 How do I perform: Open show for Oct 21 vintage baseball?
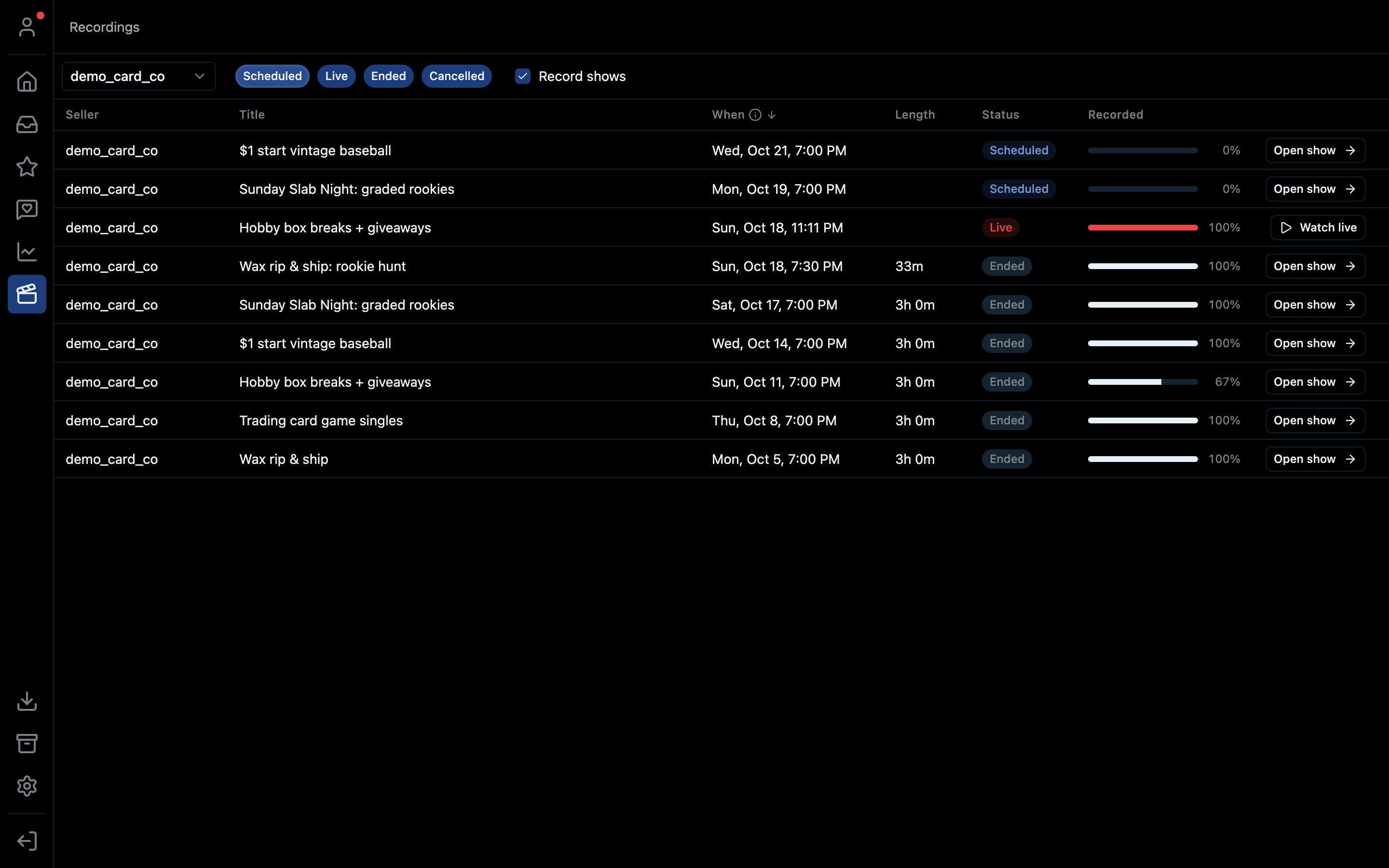1315,150
